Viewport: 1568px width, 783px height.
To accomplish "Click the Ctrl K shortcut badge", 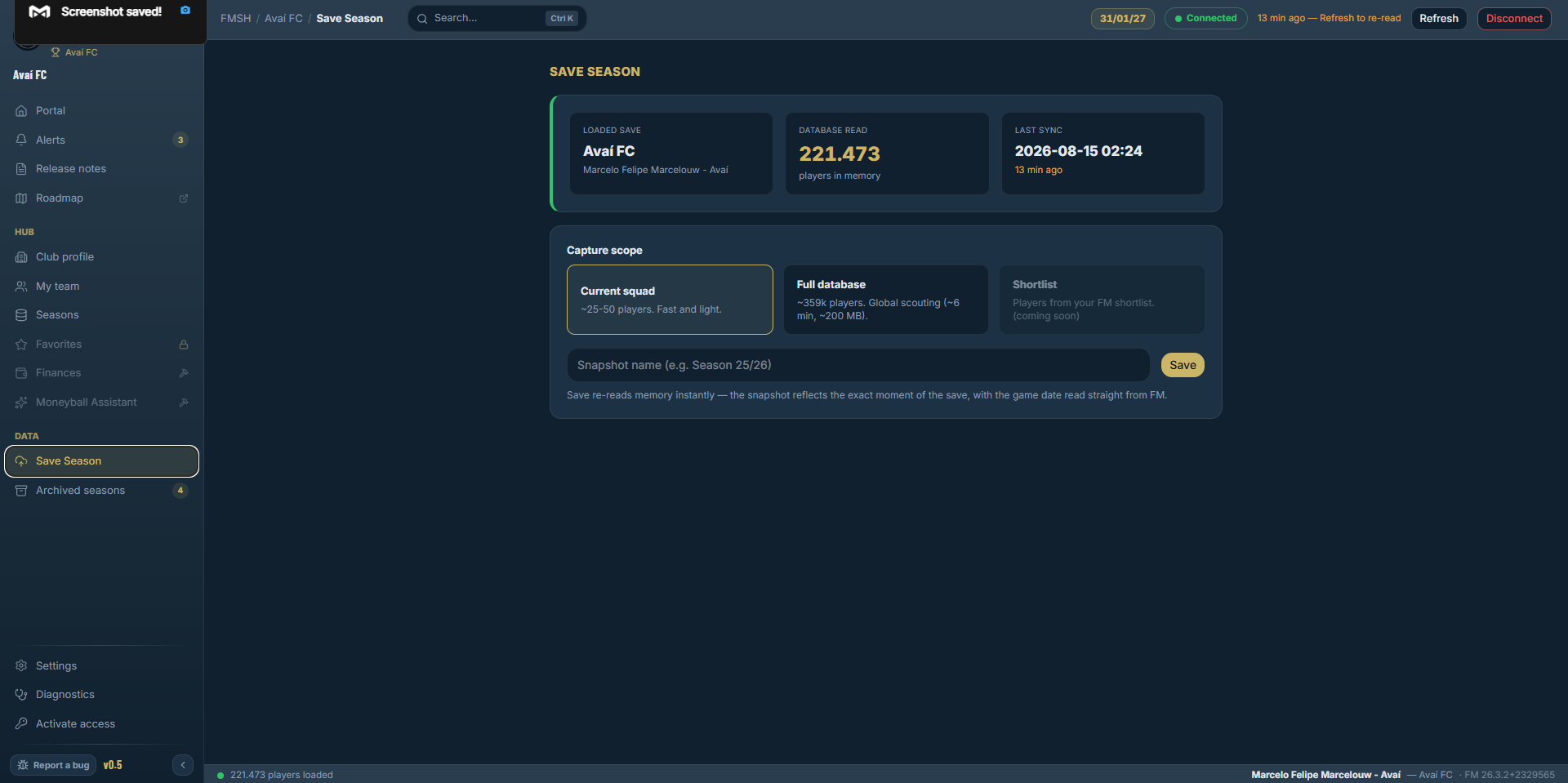I will click(562, 19).
